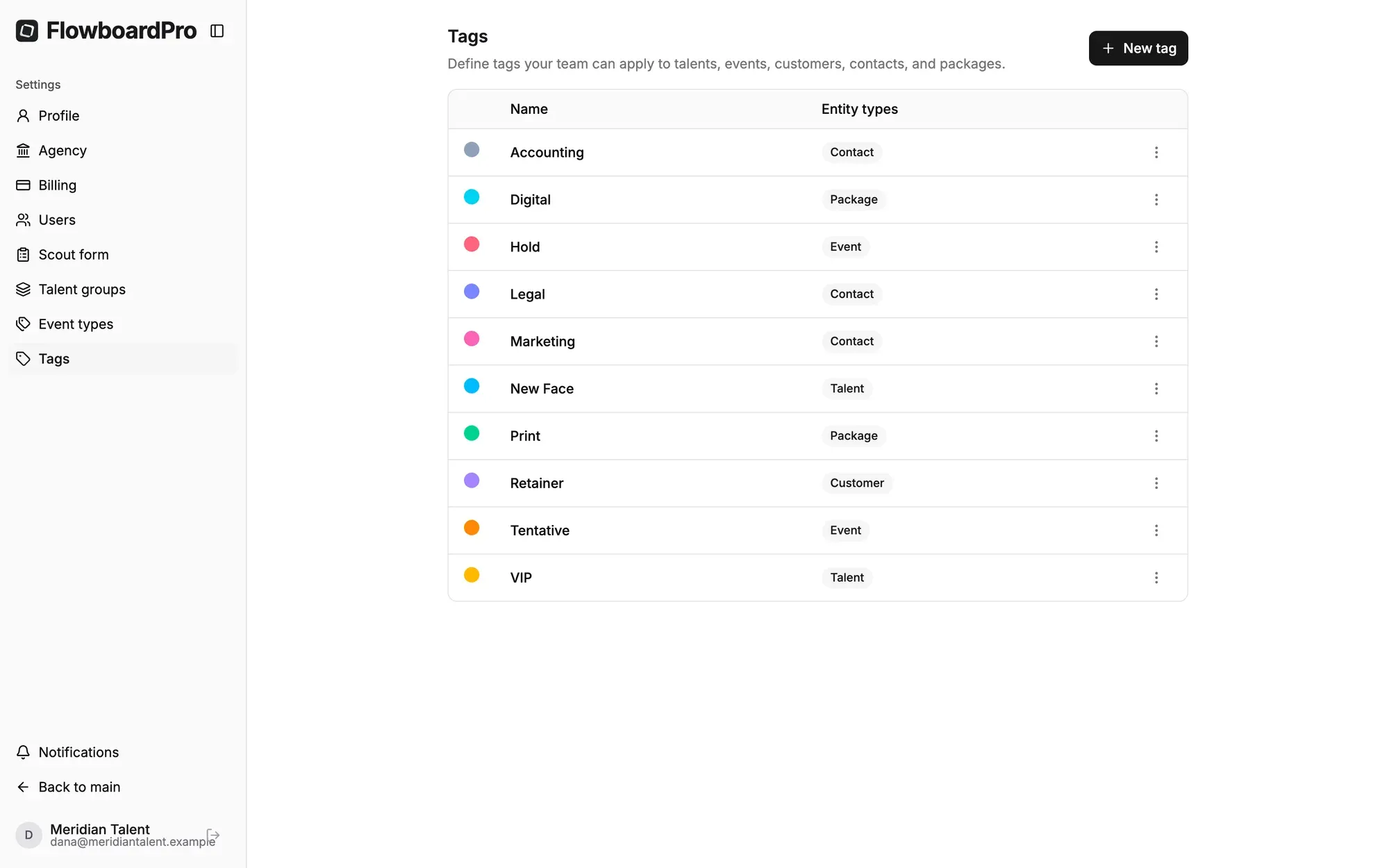This screenshot has height=868, width=1389.
Task: Open the three-dot menu for Digital tag
Action: pyautogui.click(x=1156, y=199)
